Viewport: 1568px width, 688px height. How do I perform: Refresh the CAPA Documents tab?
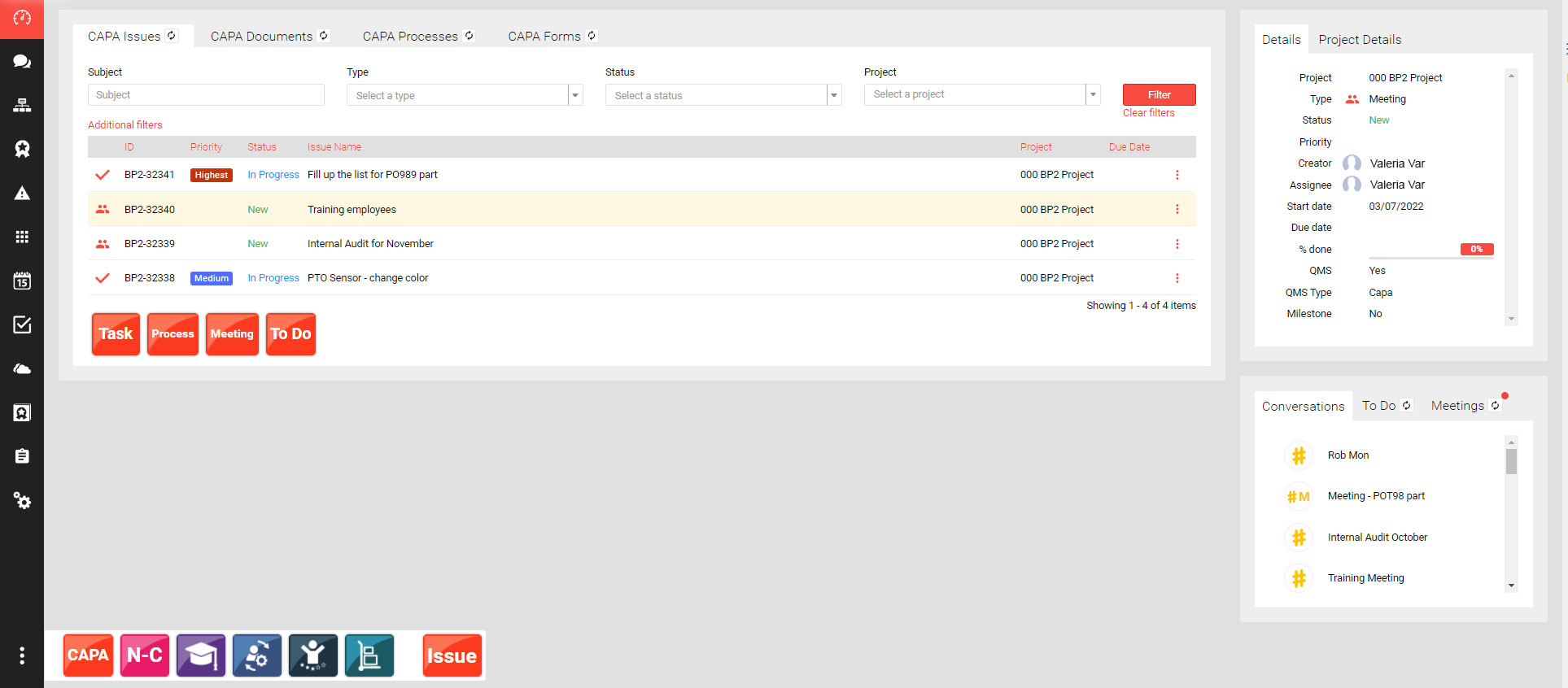pos(324,36)
